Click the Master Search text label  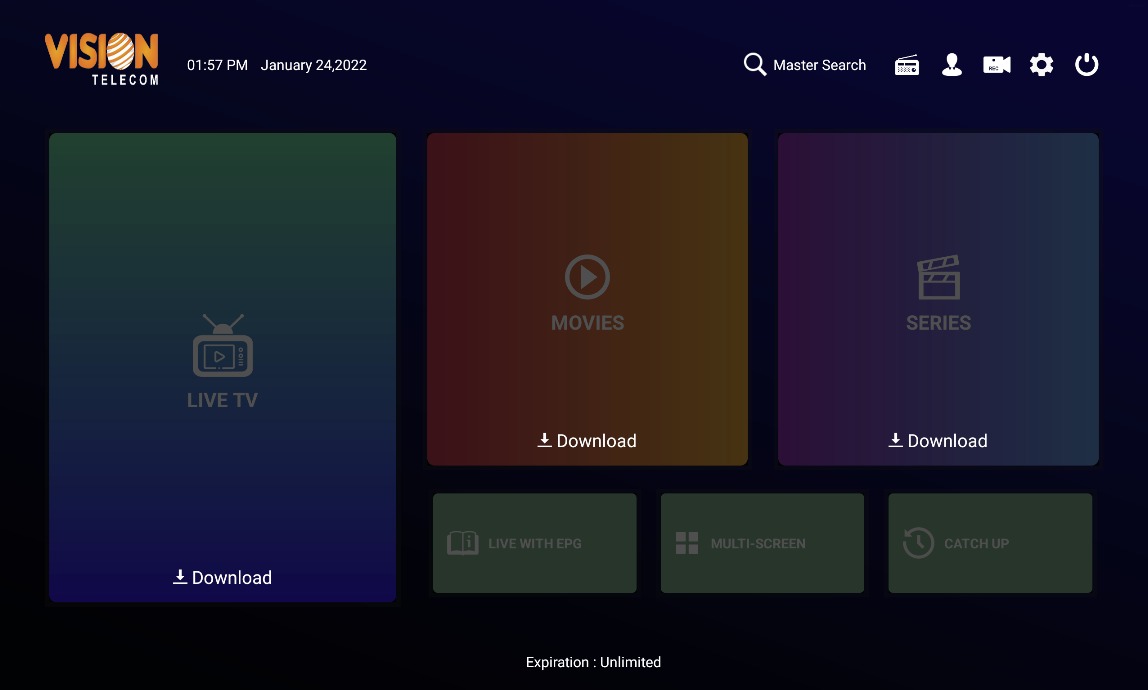pyautogui.click(x=819, y=65)
